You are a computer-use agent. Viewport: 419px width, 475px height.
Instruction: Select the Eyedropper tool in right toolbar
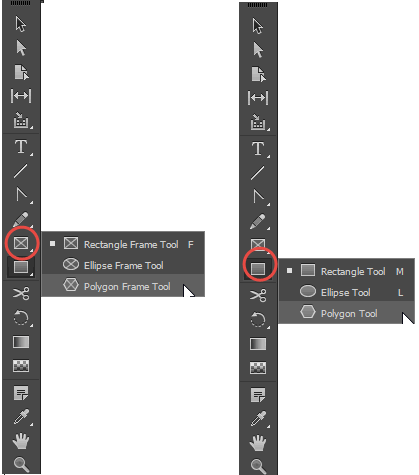258,418
